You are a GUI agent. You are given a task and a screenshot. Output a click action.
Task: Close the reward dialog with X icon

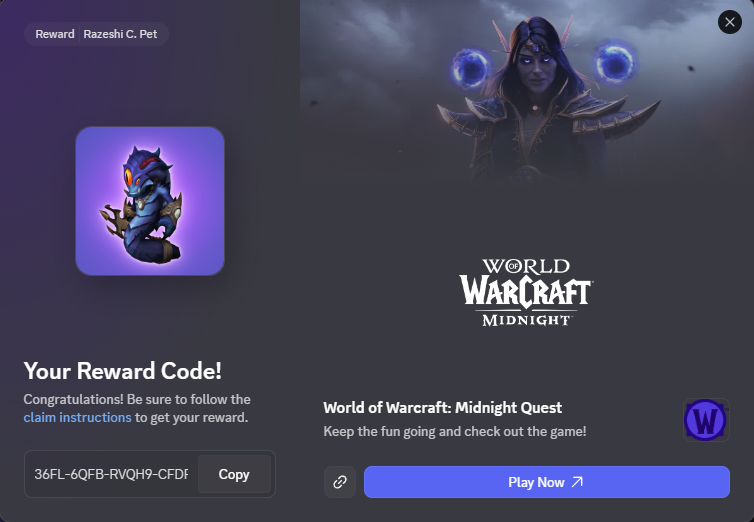(x=729, y=22)
